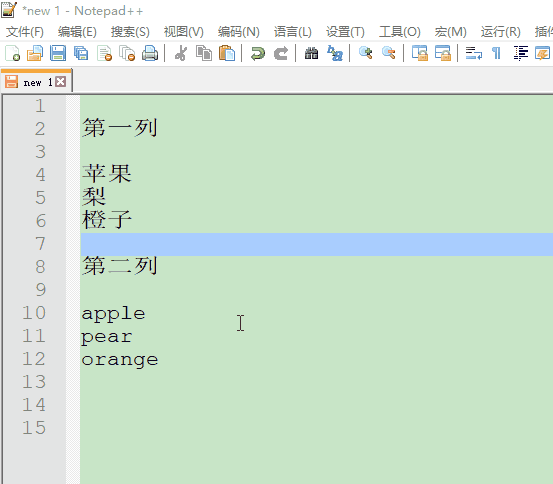This screenshot has width=553, height=484.
Task: Click the text 苹果
Action: pyautogui.click(x=107, y=174)
